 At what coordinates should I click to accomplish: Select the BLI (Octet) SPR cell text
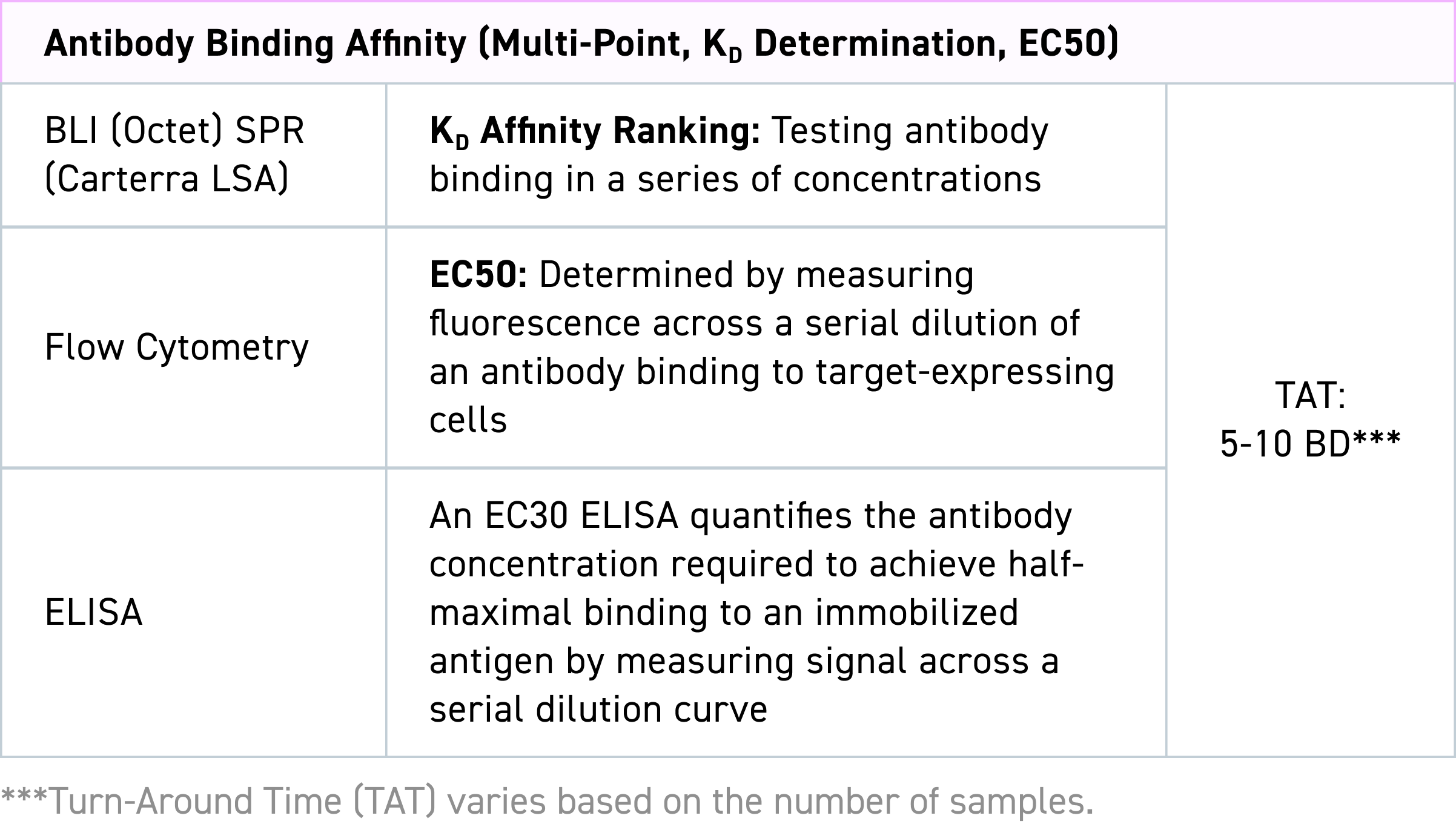click(x=174, y=130)
